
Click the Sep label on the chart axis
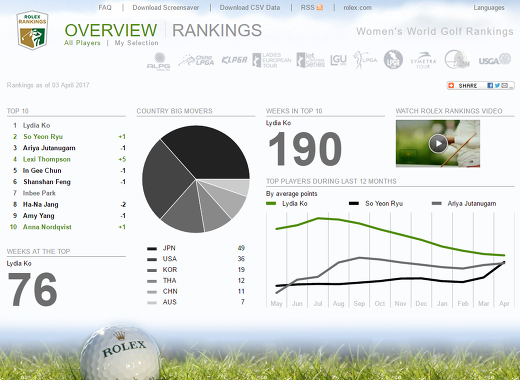pyautogui.click(x=359, y=304)
